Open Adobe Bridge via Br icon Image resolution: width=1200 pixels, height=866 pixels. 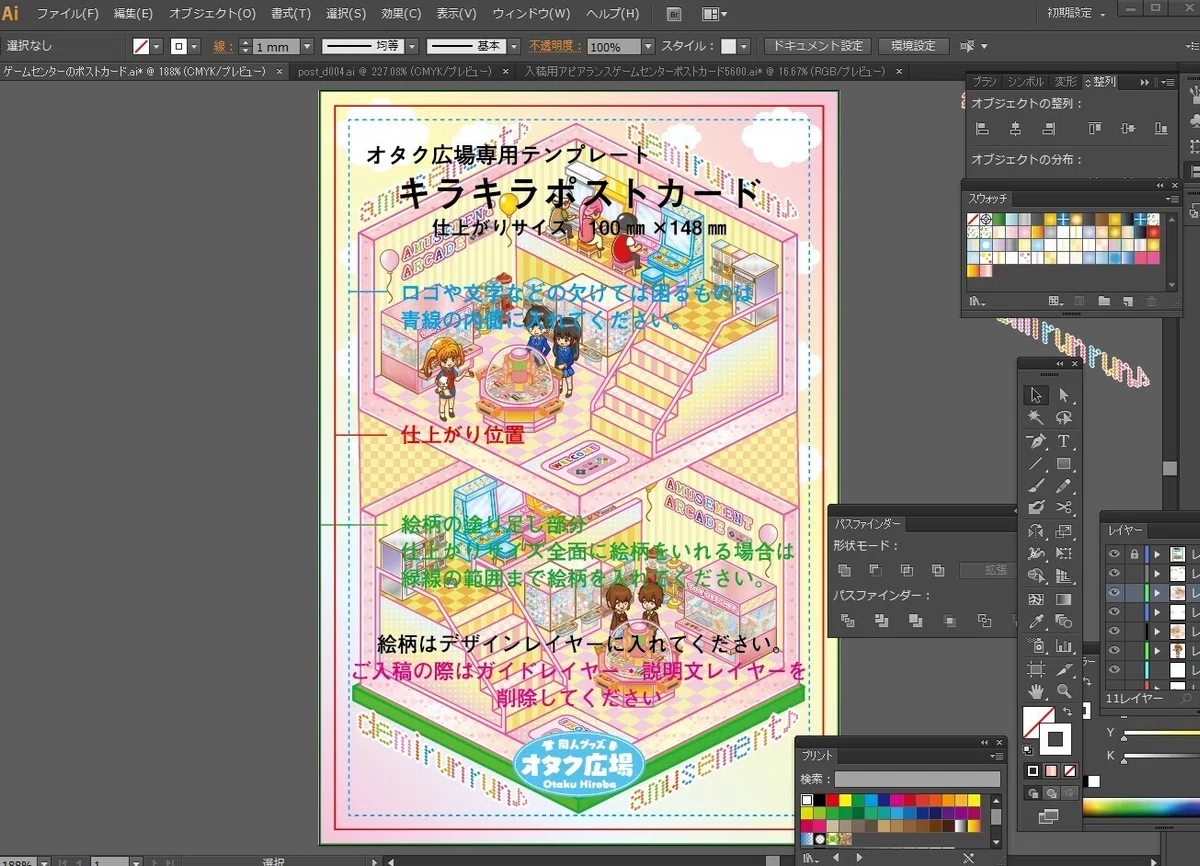[x=675, y=14]
